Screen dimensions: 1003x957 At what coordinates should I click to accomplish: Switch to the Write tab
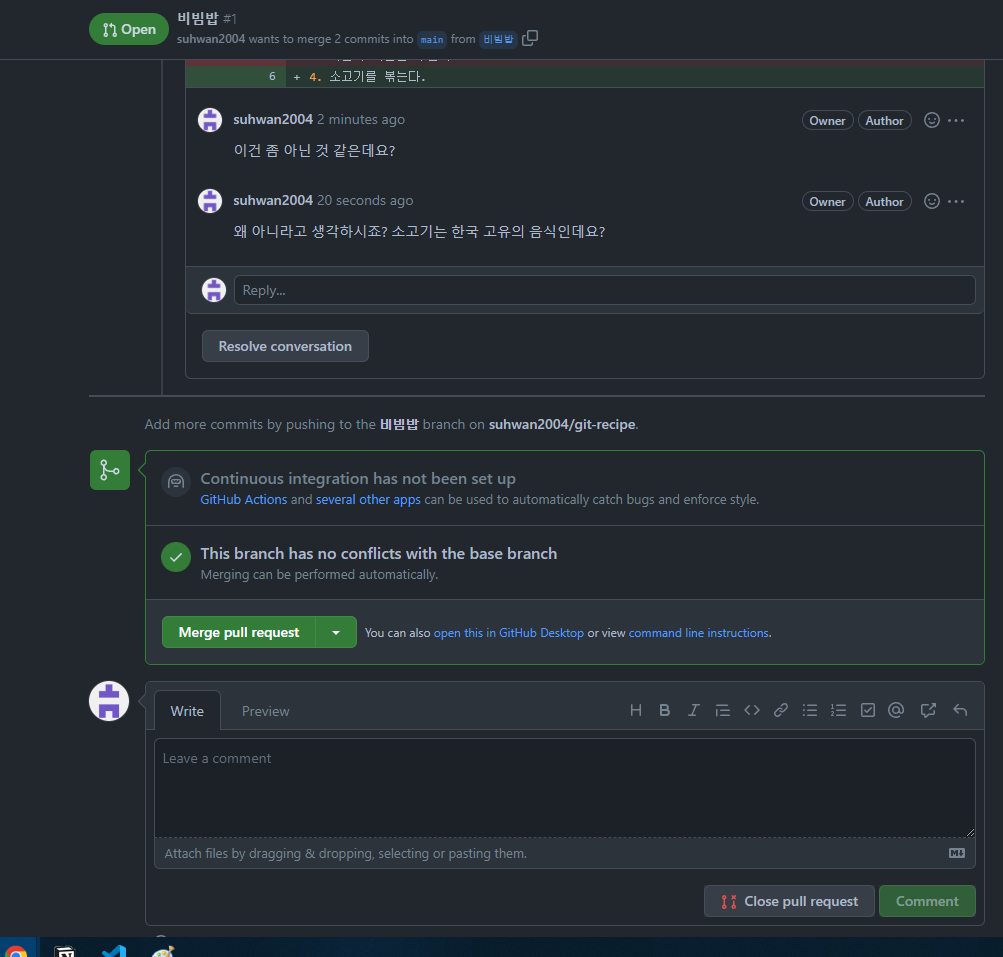point(187,711)
